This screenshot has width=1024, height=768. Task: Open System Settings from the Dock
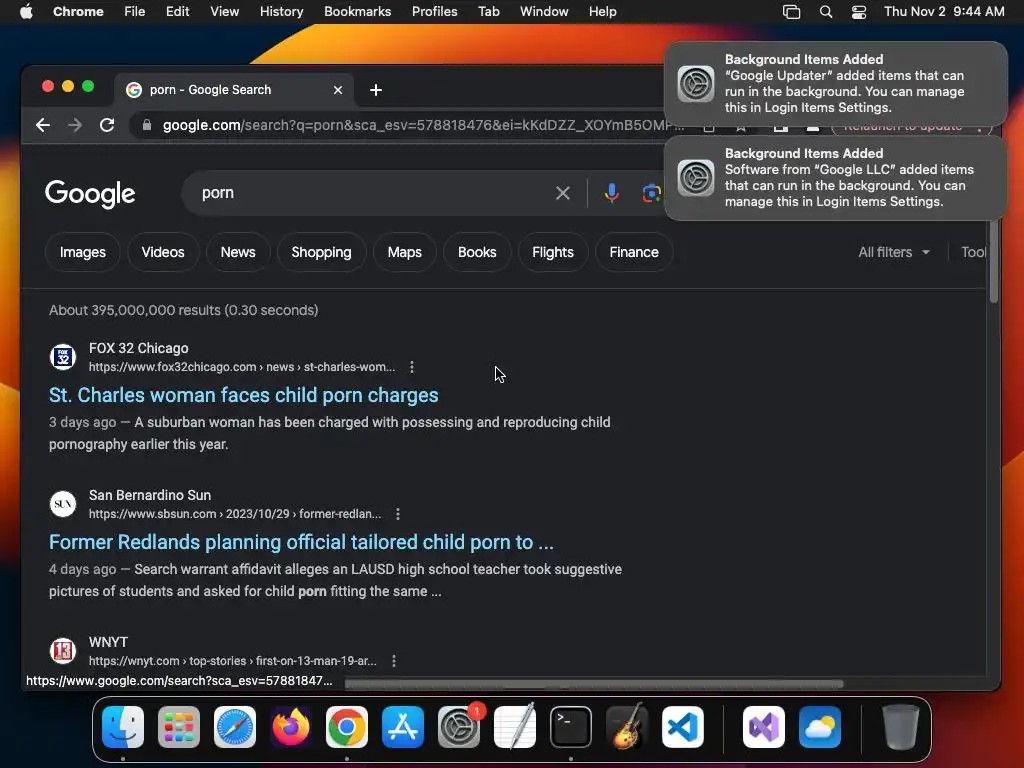click(x=459, y=727)
